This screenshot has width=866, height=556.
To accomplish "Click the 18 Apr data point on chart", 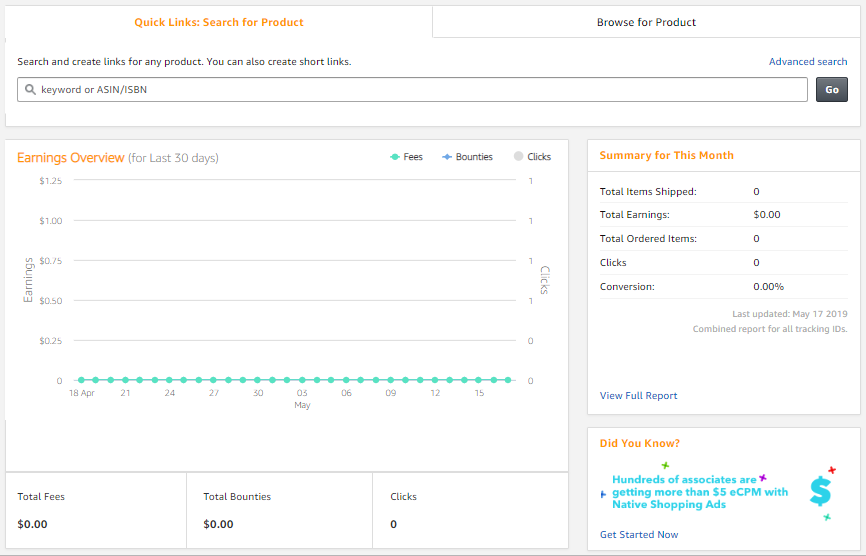I will [x=82, y=380].
